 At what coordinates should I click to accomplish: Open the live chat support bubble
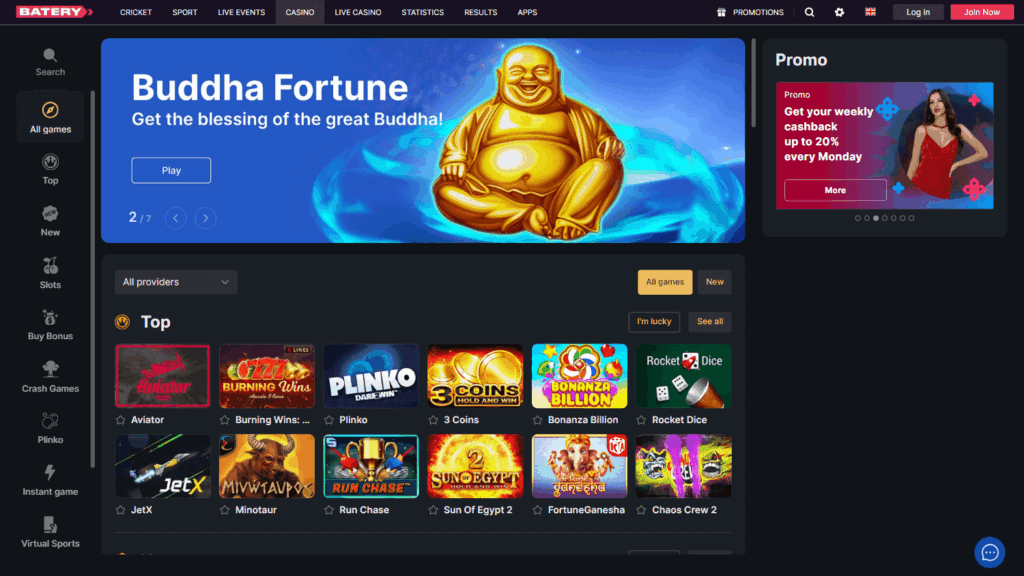(x=989, y=552)
